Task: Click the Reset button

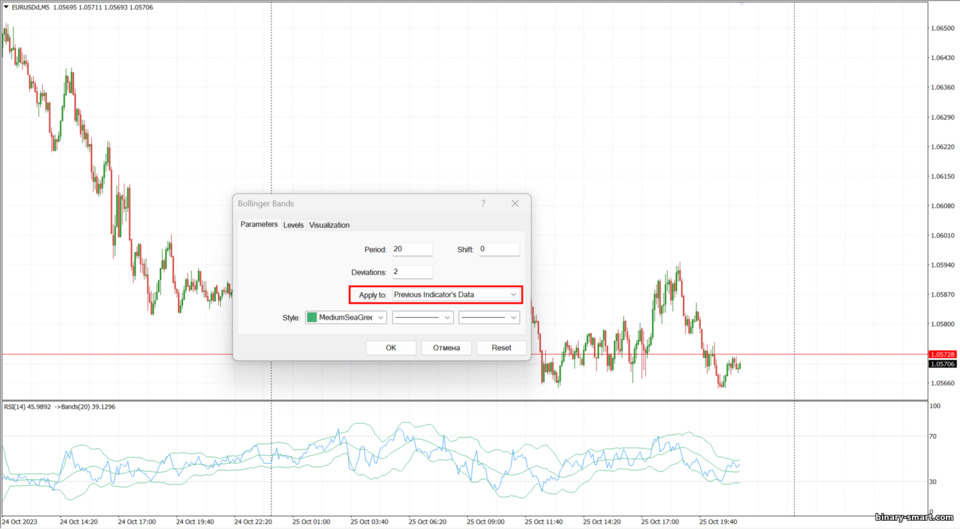Action: pos(501,348)
